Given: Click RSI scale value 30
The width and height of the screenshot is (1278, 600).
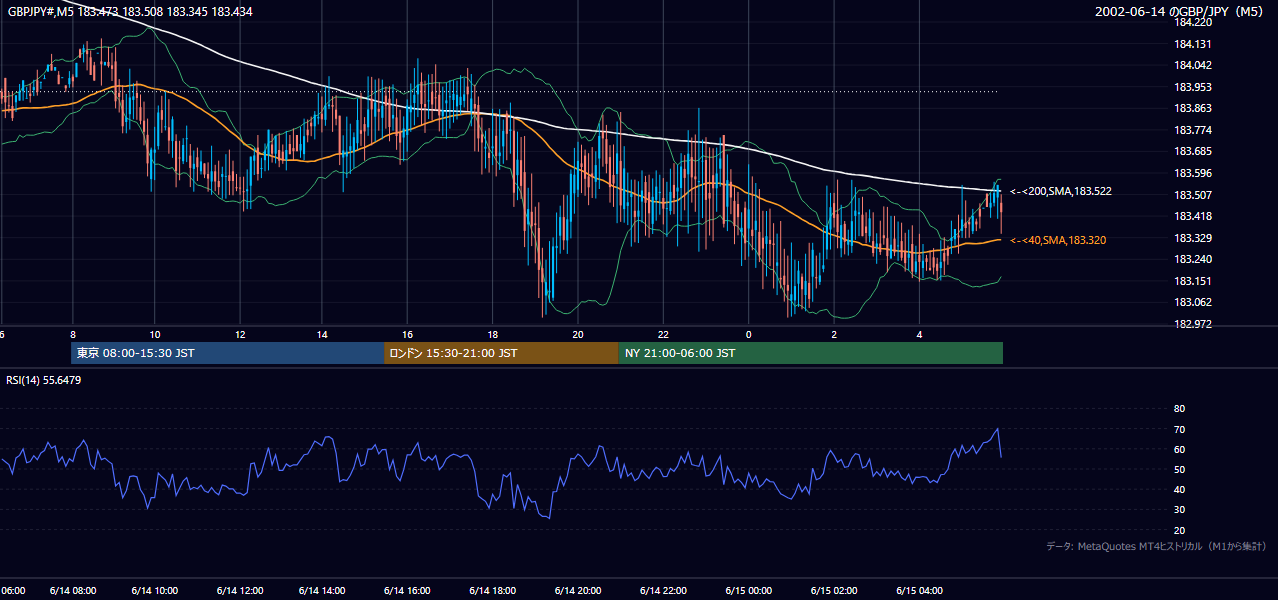Looking at the screenshot, I should click(1179, 510).
